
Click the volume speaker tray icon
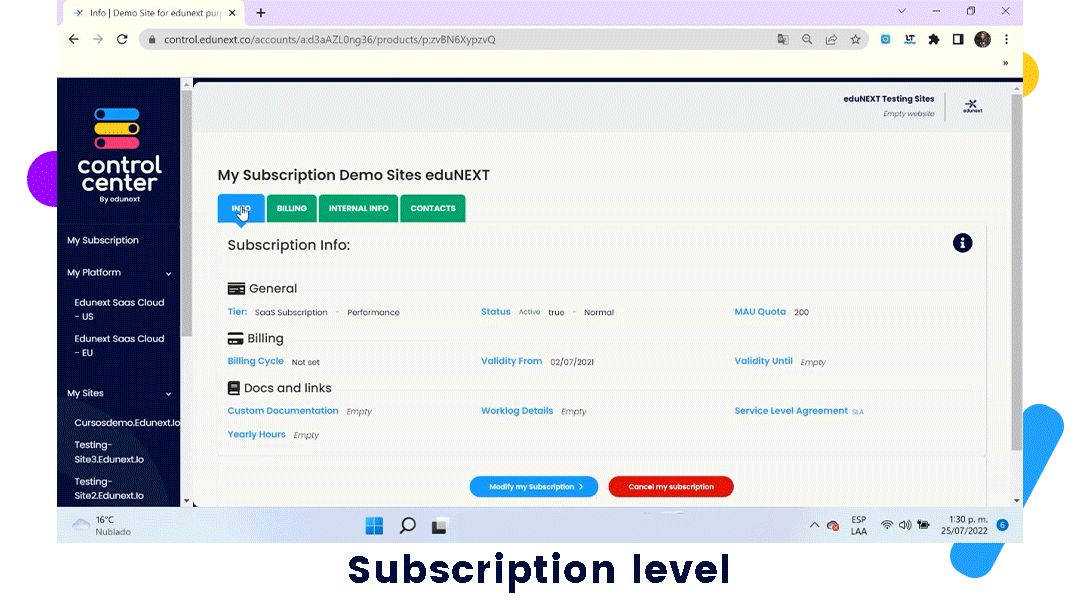coord(904,525)
